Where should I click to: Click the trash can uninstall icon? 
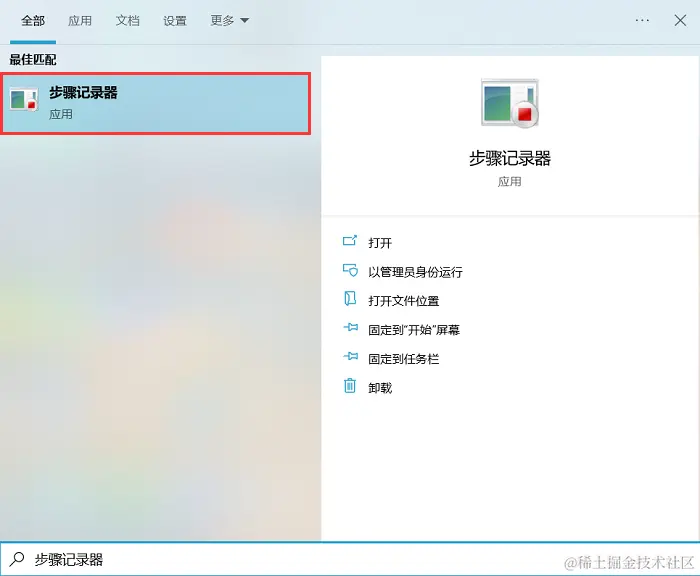350,385
